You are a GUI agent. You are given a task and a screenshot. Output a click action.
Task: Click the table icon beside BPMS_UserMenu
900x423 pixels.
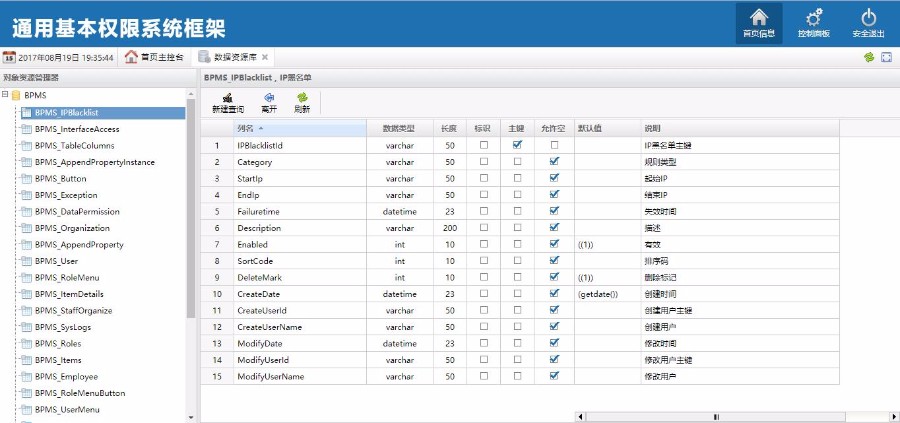click(x=26, y=410)
